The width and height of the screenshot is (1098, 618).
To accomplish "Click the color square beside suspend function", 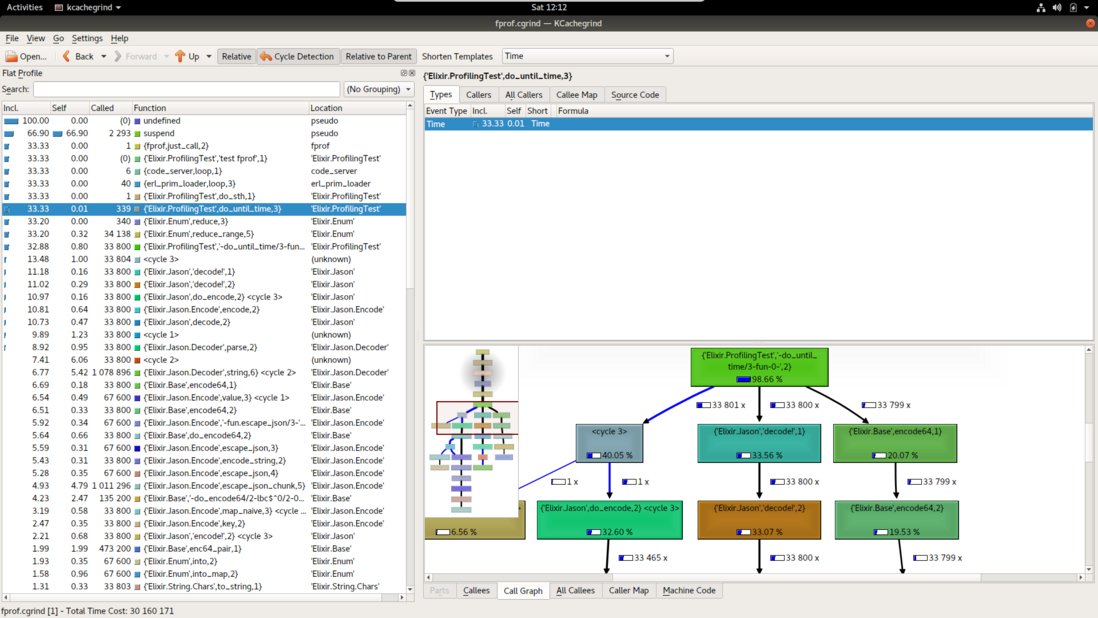I will click(x=137, y=134).
